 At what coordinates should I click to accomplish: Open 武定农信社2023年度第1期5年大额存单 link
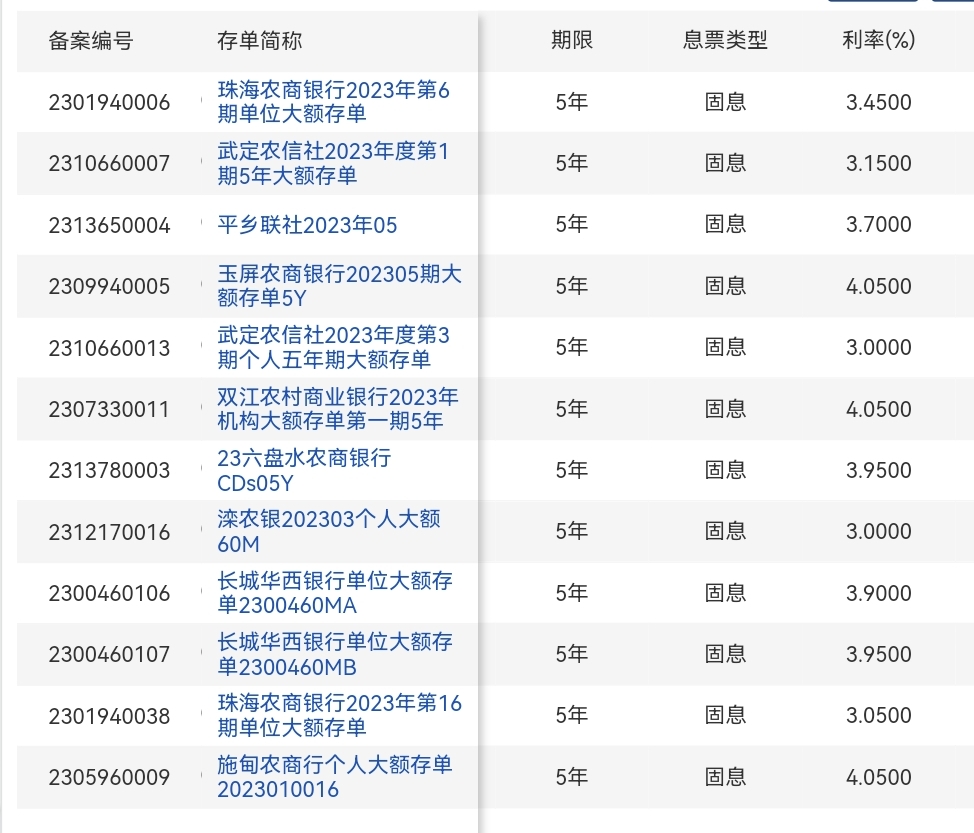click(x=333, y=163)
